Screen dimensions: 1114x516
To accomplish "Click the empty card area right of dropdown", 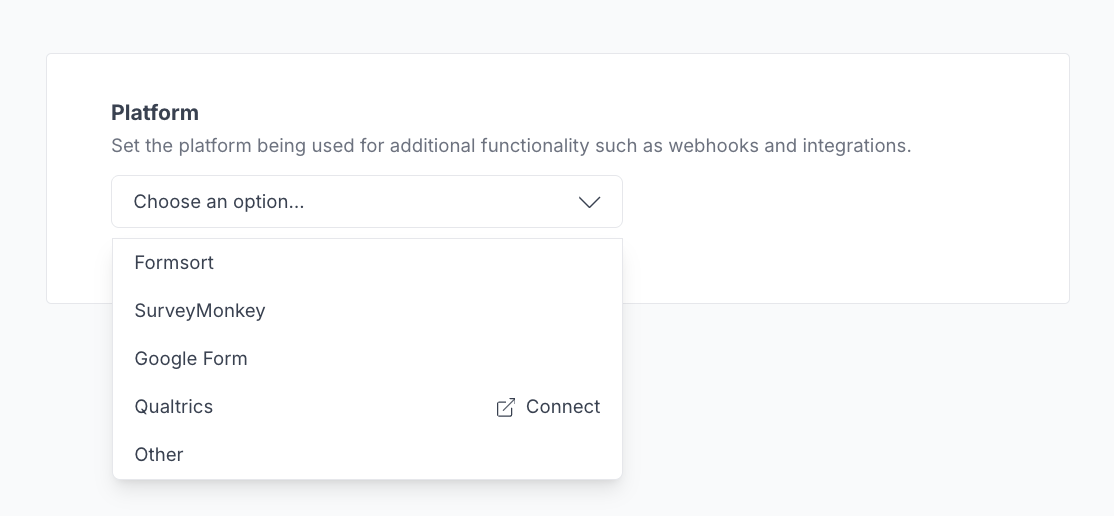I will (840, 230).
